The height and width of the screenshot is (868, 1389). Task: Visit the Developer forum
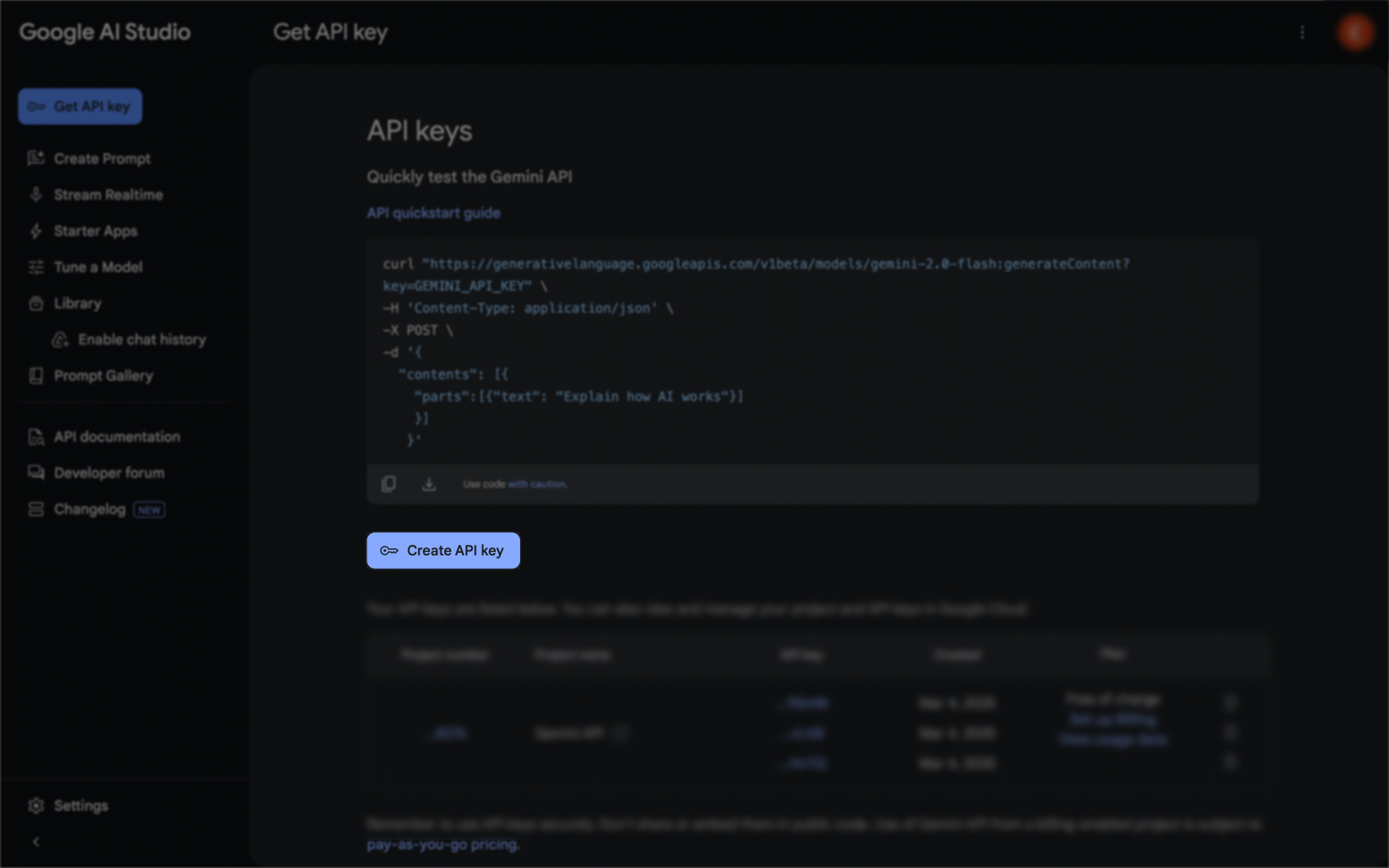point(96,473)
